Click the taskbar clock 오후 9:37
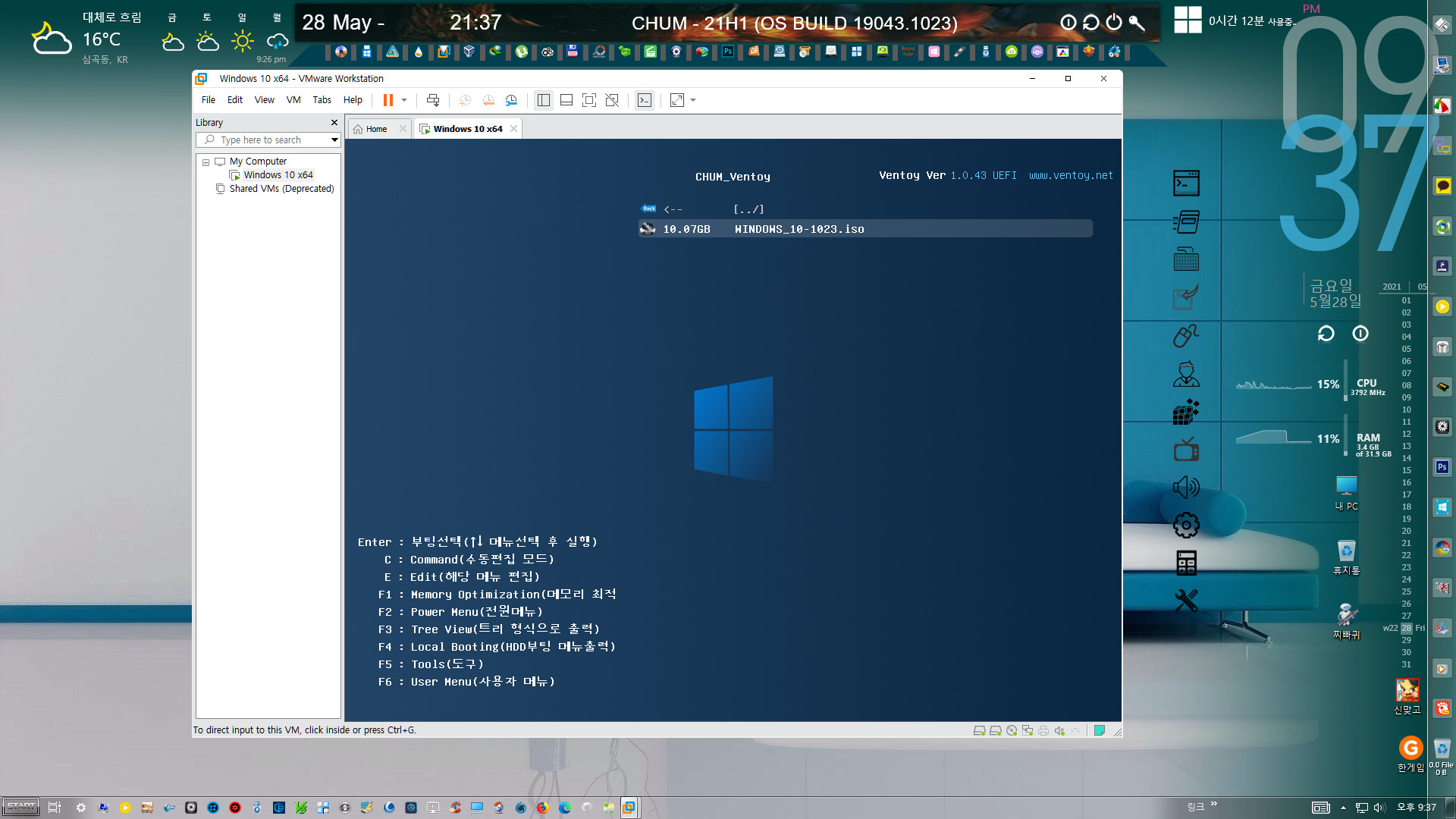 (x=1417, y=808)
